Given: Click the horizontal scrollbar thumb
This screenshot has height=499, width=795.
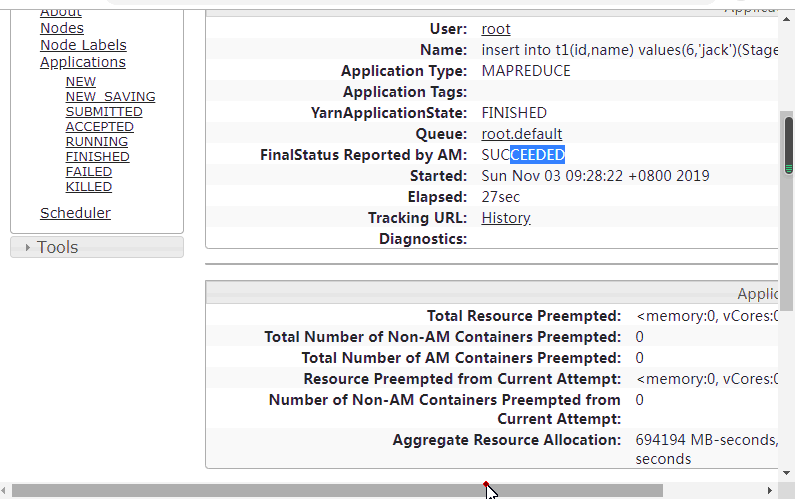Looking at the screenshot, I should [336, 491].
